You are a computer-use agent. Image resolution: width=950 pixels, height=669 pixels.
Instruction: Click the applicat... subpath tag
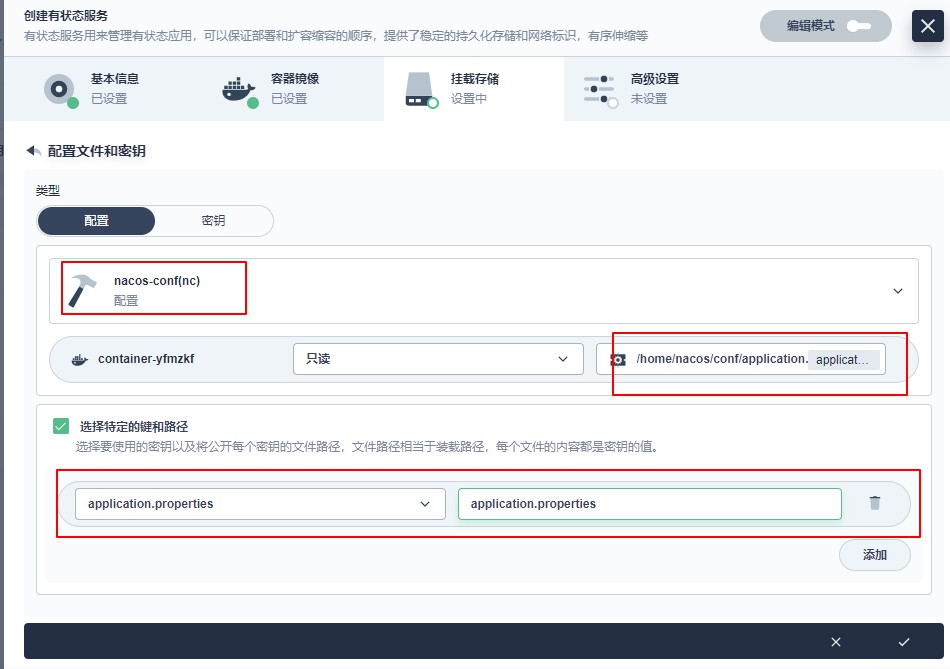click(843, 359)
